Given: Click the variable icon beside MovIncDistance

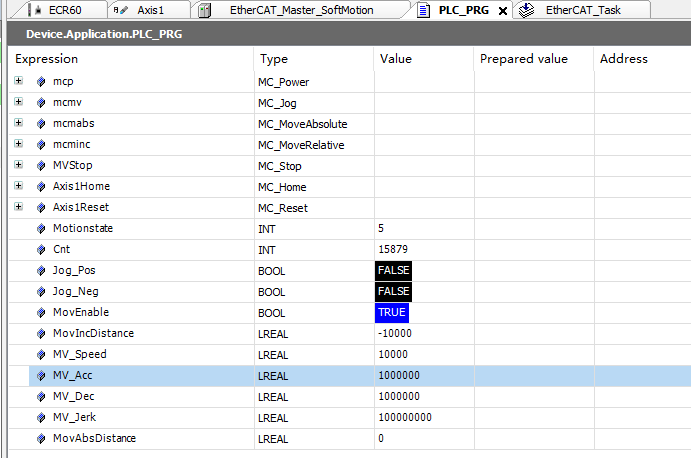Looking at the screenshot, I should point(41,334).
